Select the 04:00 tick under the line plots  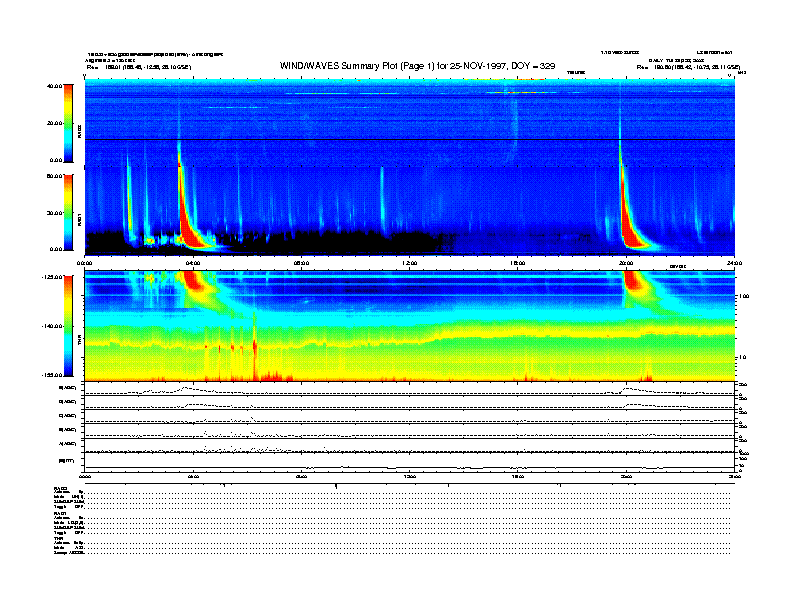(193, 476)
